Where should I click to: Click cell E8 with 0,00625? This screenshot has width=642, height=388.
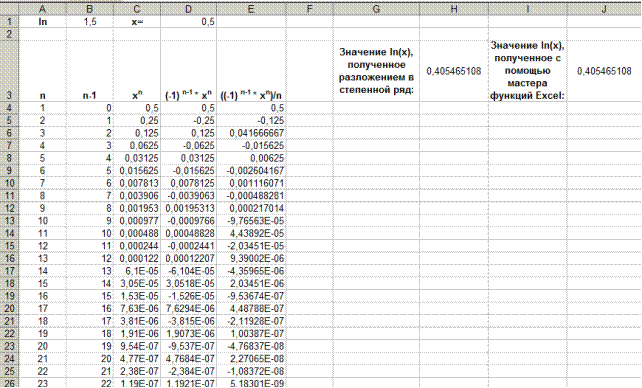pyautogui.click(x=251, y=158)
